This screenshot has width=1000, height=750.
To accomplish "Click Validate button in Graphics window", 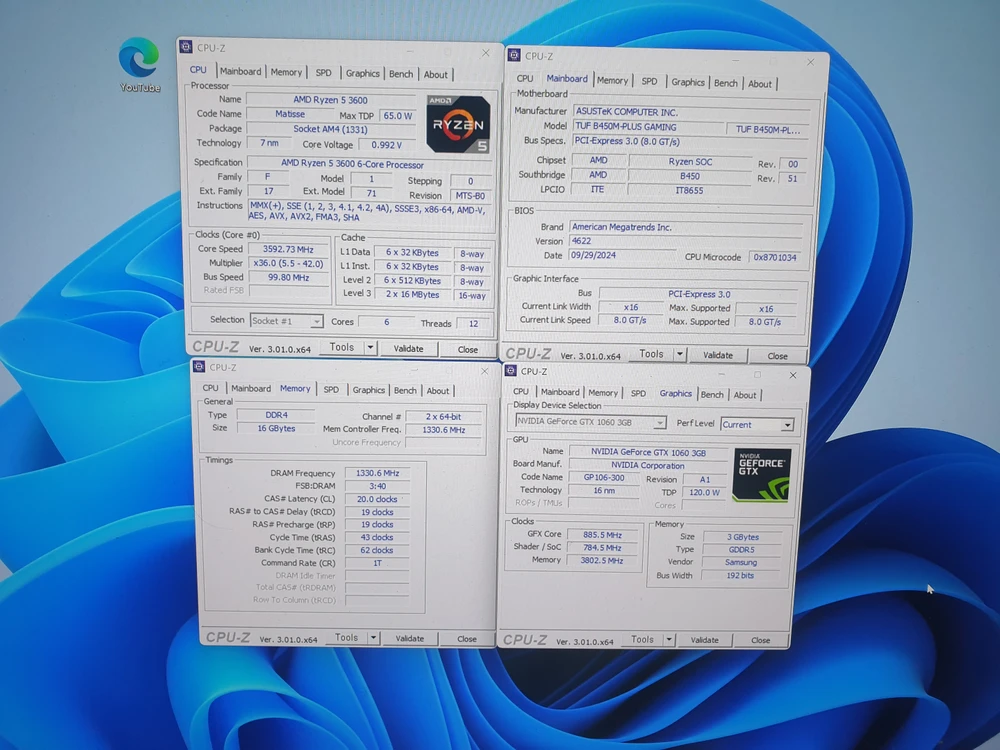I will (704, 640).
